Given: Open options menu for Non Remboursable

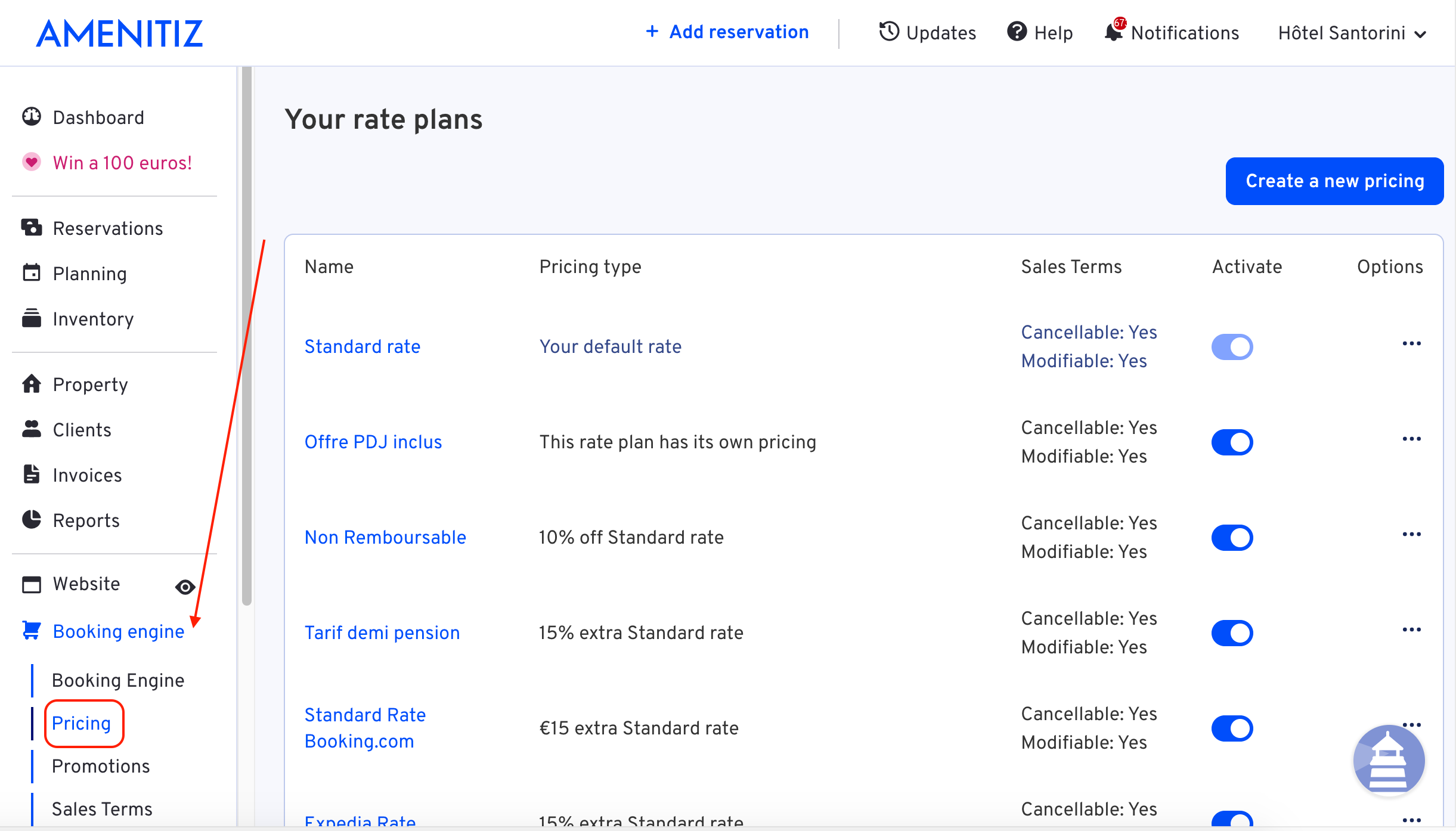Looking at the screenshot, I should tap(1412, 535).
